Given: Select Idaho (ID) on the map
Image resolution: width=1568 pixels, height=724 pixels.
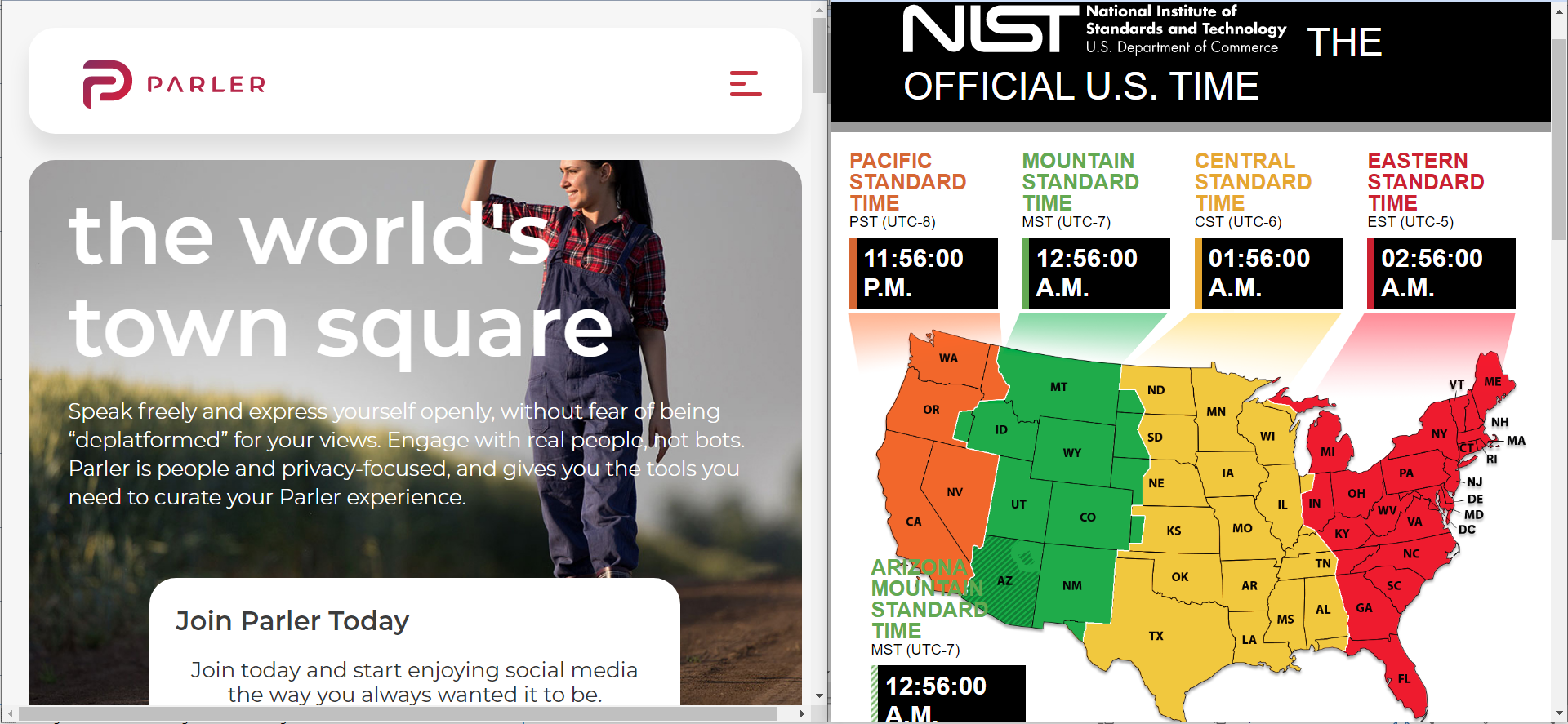Looking at the screenshot, I should pos(1001,429).
